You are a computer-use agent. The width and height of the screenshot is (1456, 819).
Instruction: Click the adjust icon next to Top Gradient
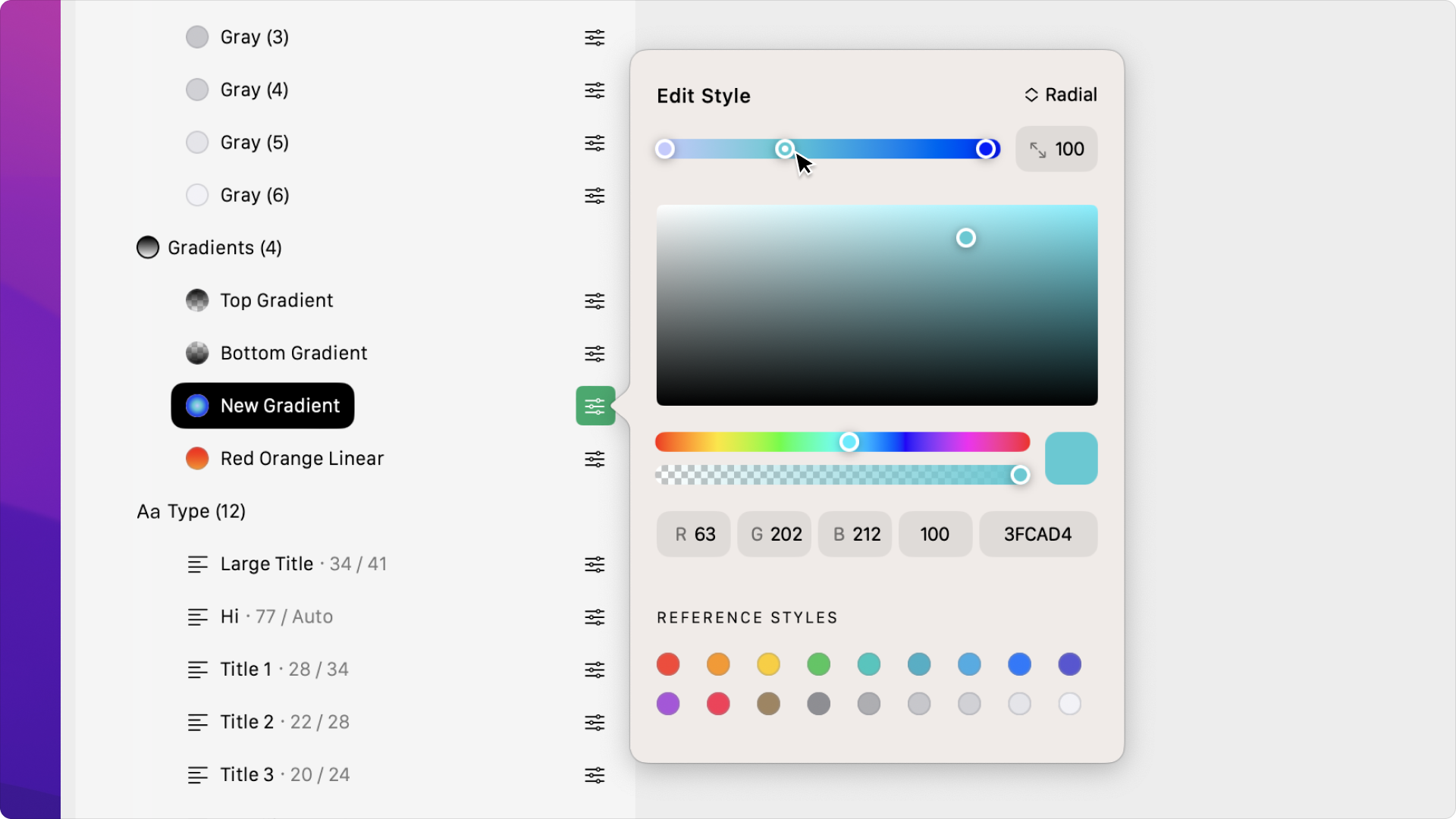click(x=595, y=301)
